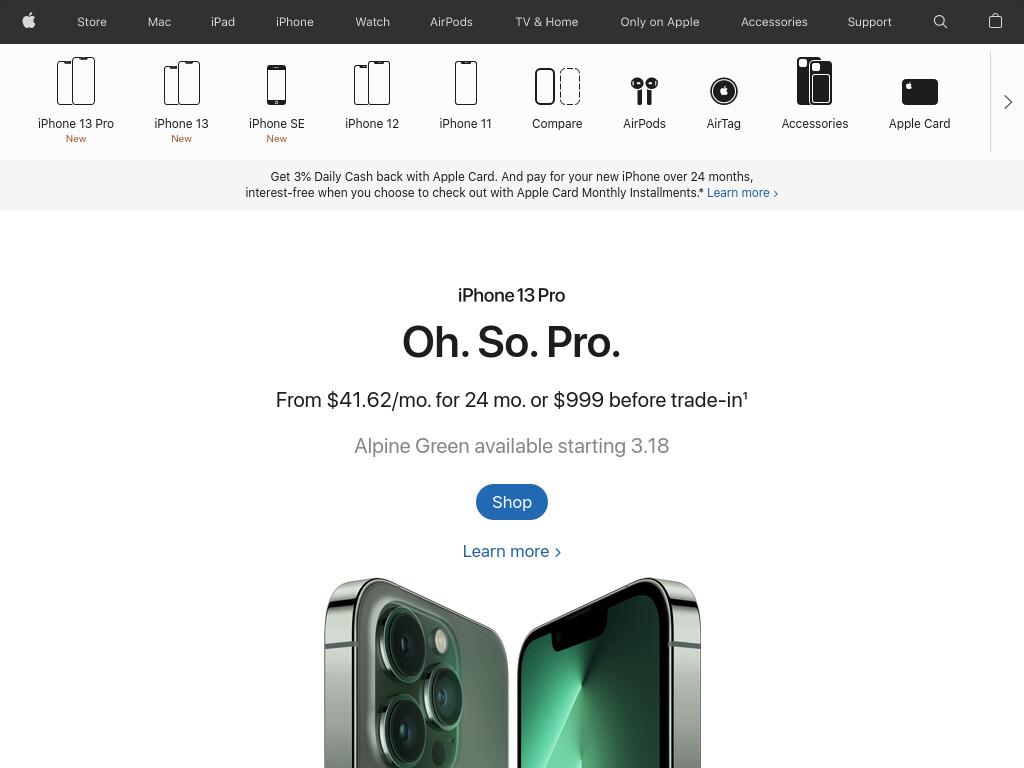The height and width of the screenshot is (768, 1024).
Task: Select the iPhone SE icon
Action: (x=276, y=84)
